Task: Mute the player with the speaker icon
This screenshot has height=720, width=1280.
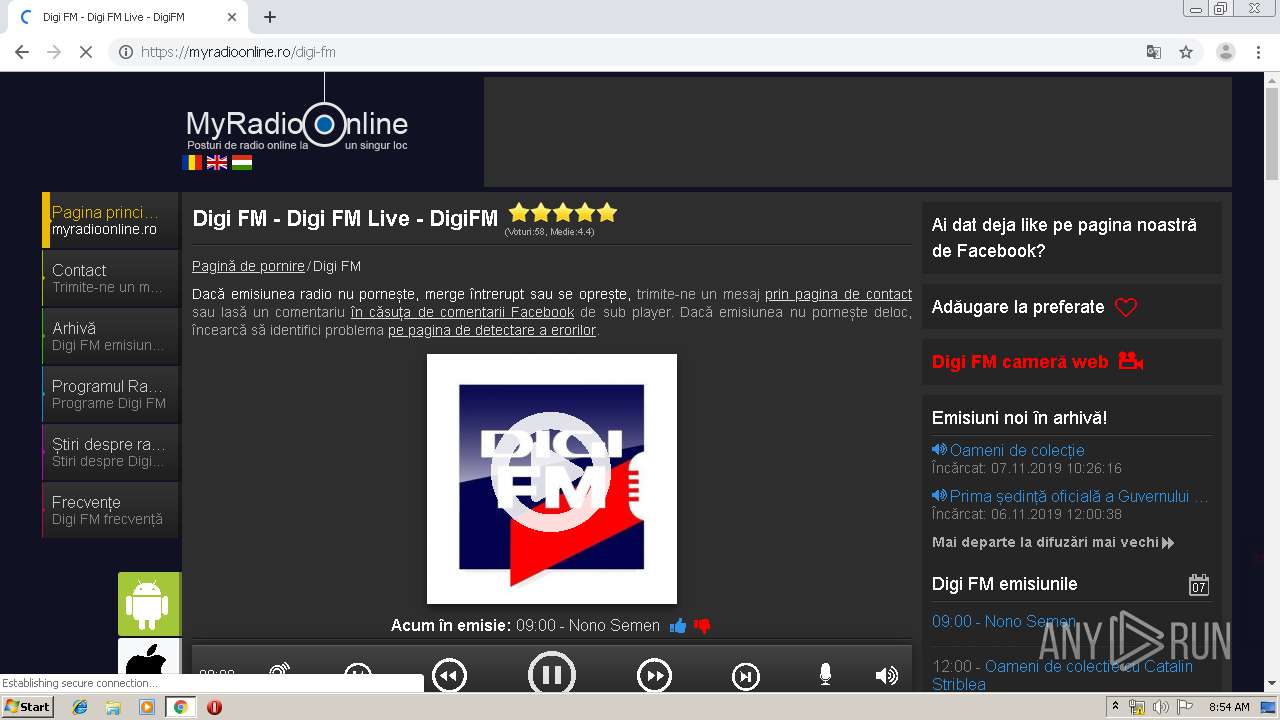Action: coord(887,676)
